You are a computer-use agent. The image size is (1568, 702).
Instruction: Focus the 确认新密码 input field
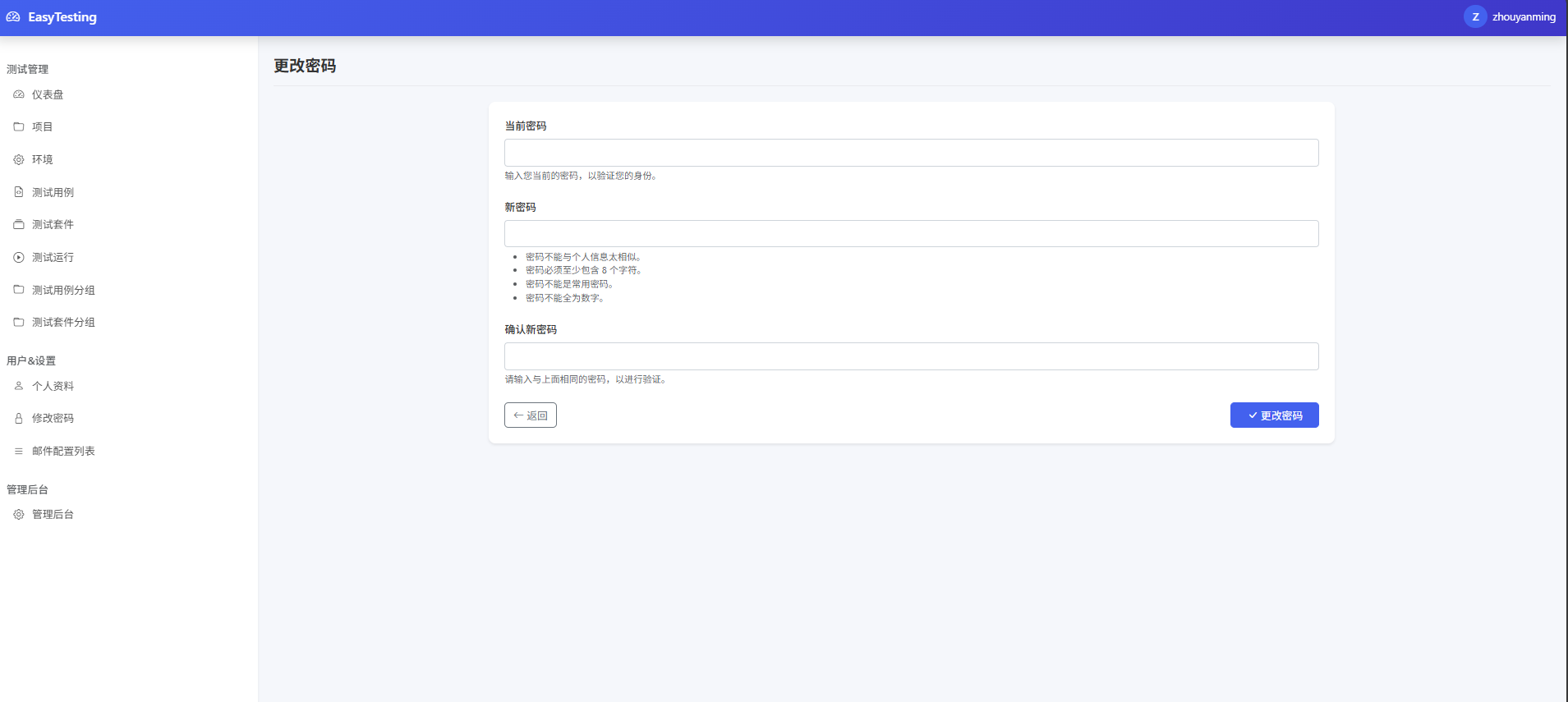[x=911, y=356]
